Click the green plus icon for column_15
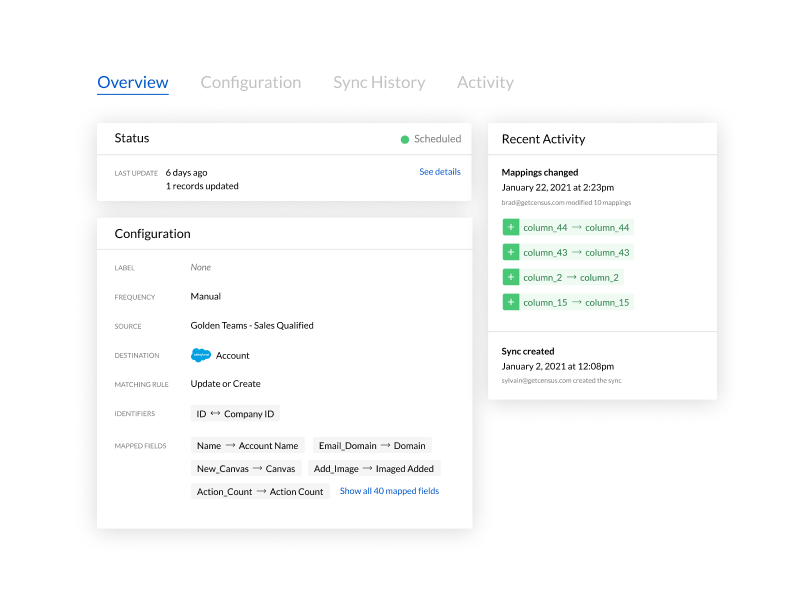This screenshot has width=800, height=600. coord(510,302)
